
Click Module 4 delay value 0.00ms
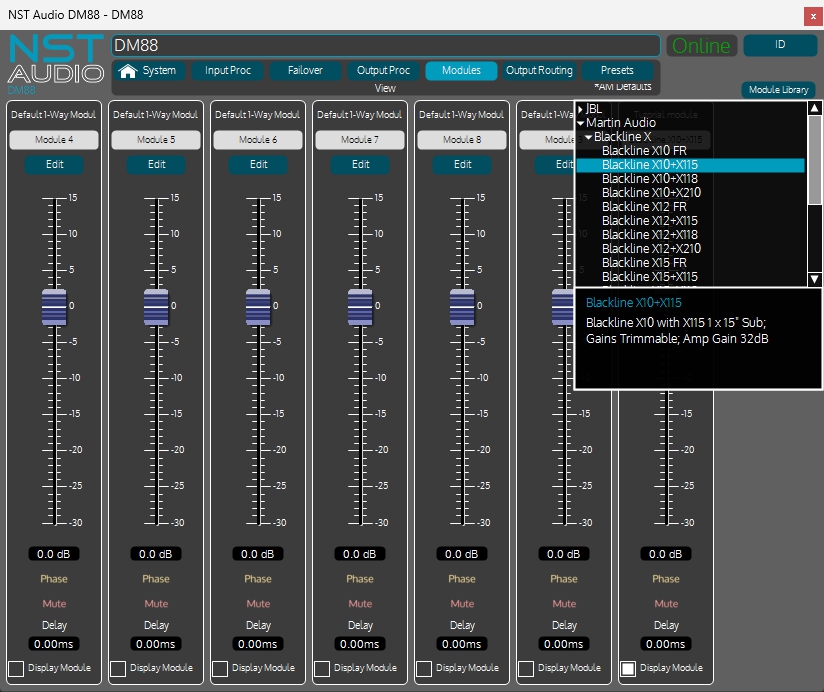(x=54, y=644)
